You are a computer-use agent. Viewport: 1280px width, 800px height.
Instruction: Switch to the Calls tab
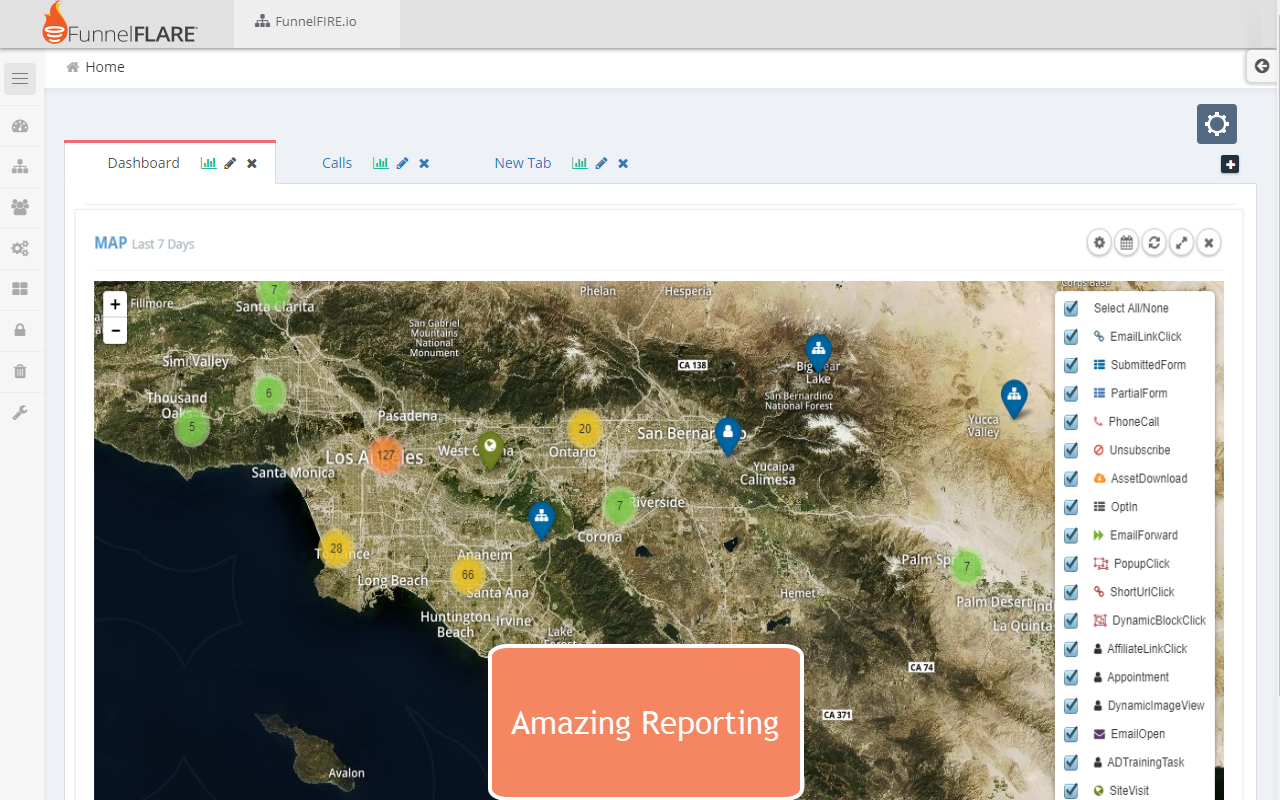click(337, 162)
